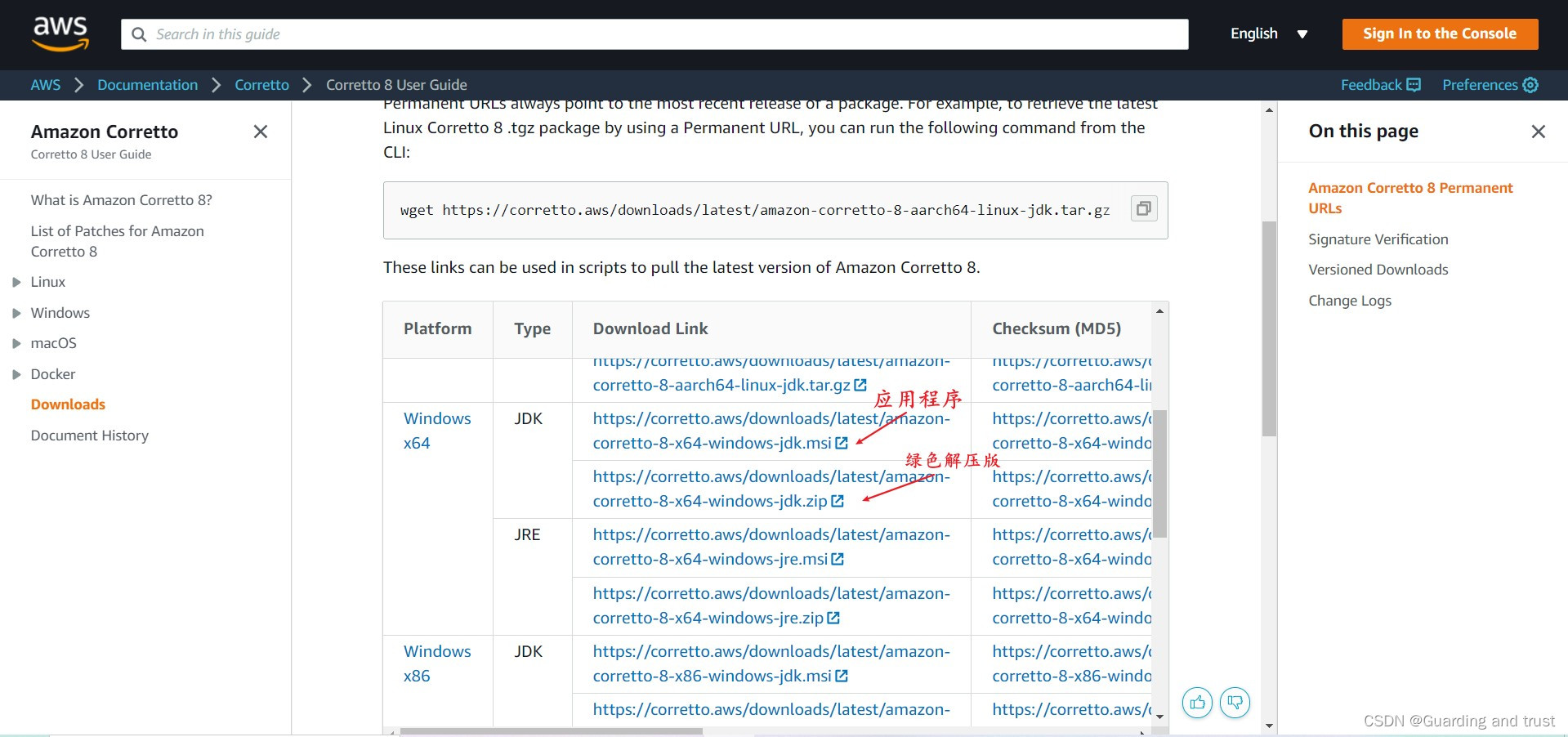
Task: Click external-link icon after x86-windows-jdk.msi
Action: [842, 676]
